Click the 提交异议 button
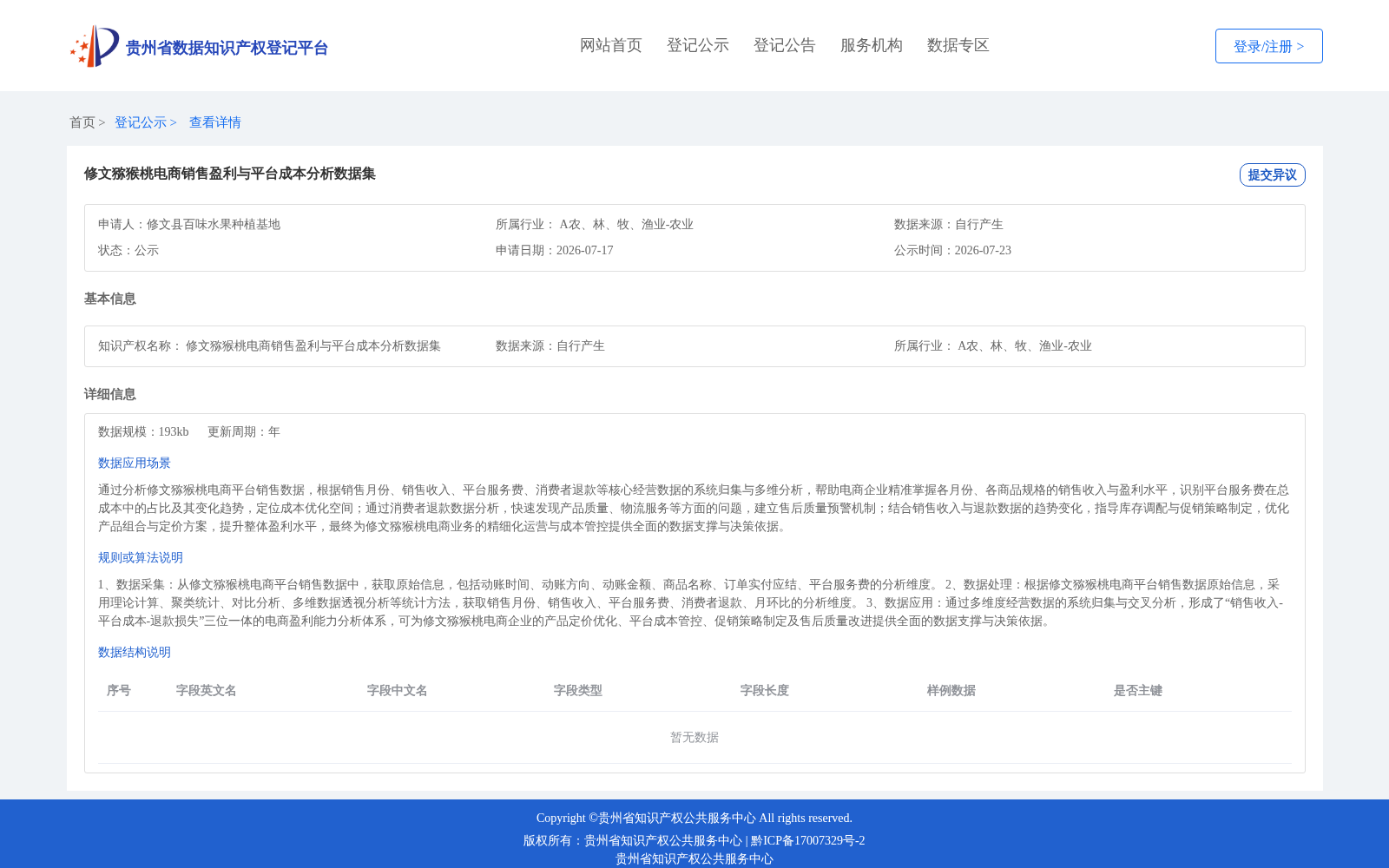 (x=1272, y=174)
